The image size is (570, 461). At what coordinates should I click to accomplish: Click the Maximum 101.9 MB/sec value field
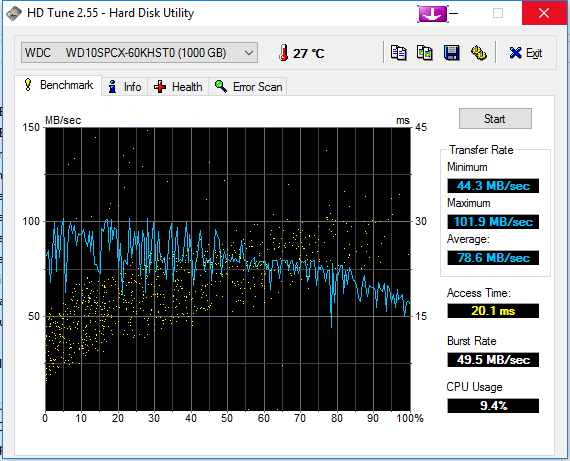pos(493,221)
